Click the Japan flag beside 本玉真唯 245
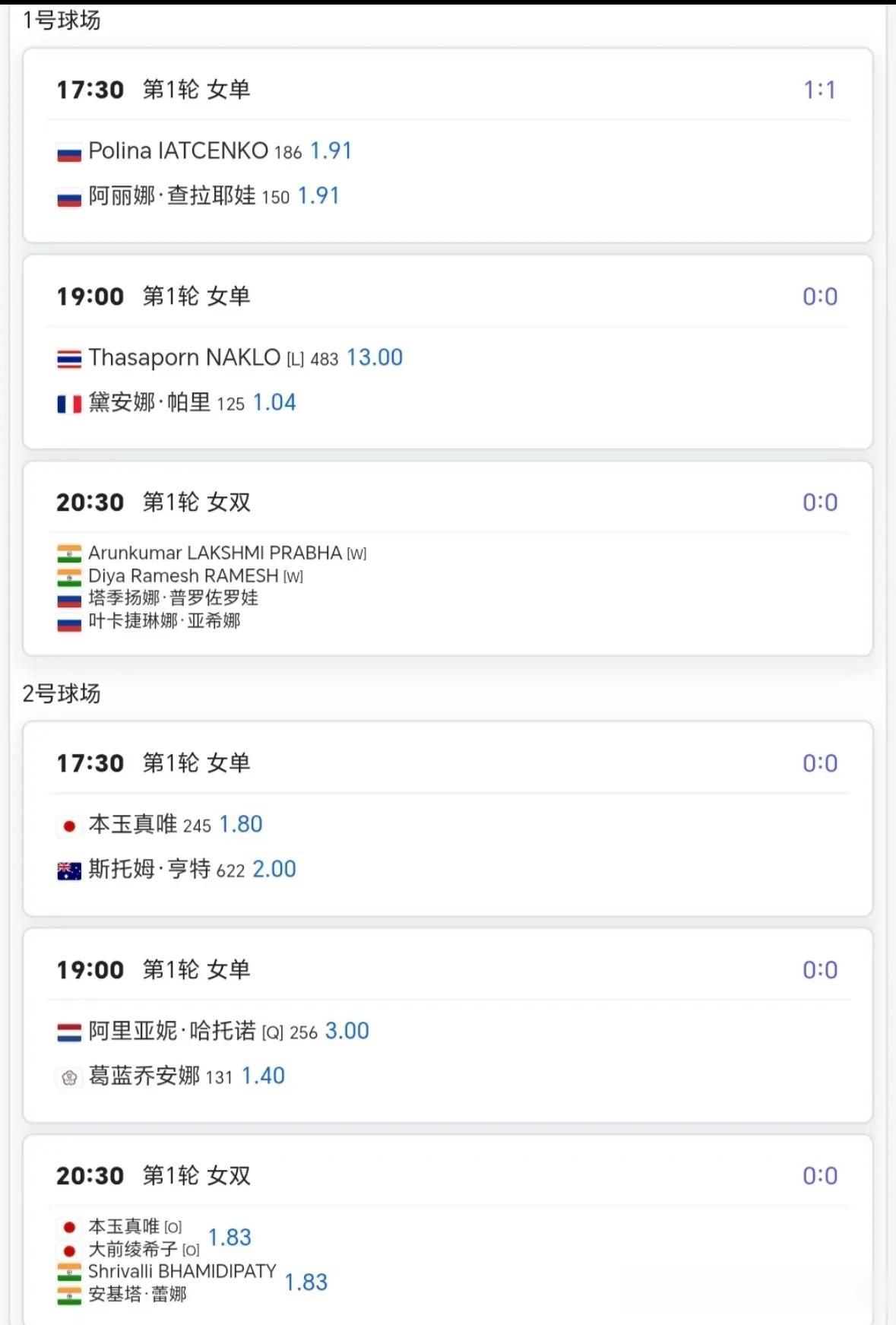This screenshot has height=1325, width=896. (x=69, y=826)
